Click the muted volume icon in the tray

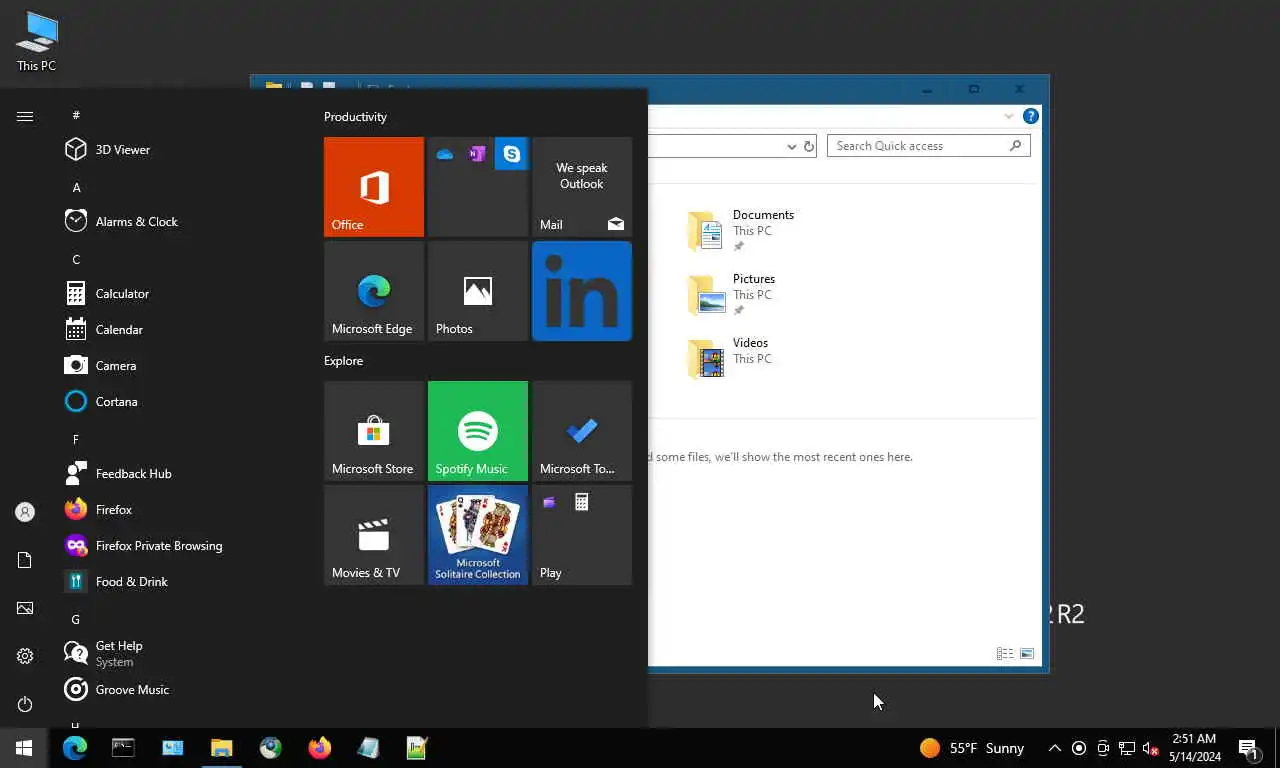pyautogui.click(x=1151, y=748)
